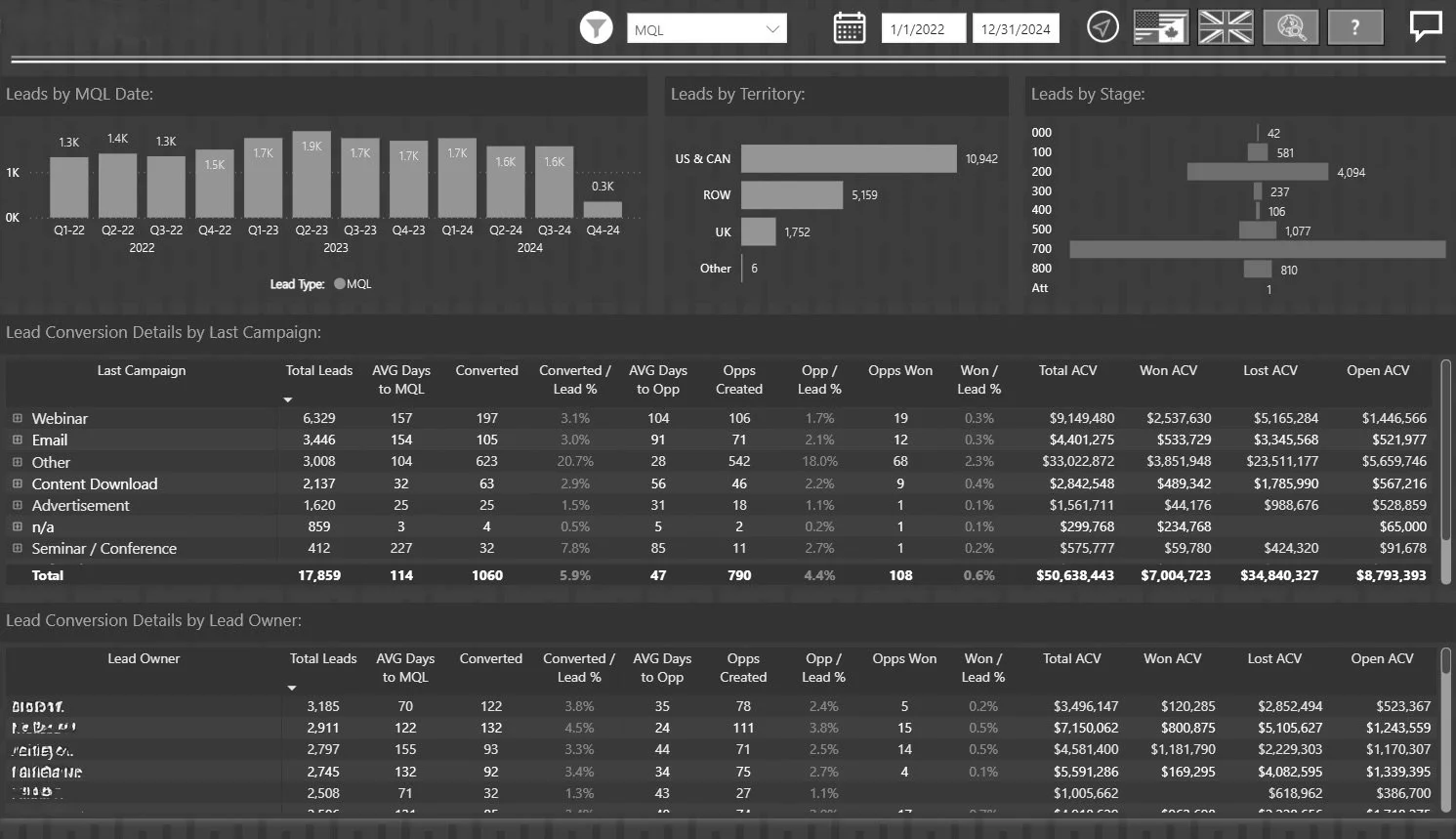Edit the end date 12/31/2024 field

coord(1016,29)
